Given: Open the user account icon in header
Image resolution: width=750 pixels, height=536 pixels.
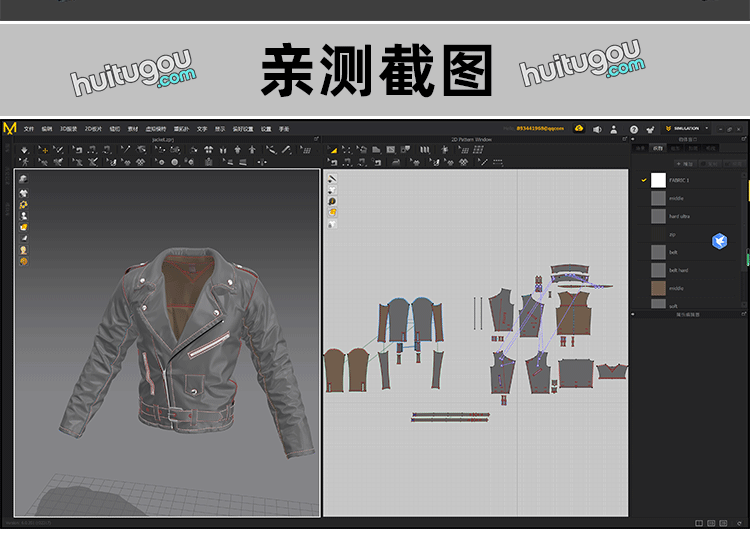Looking at the screenshot, I should [x=613, y=129].
